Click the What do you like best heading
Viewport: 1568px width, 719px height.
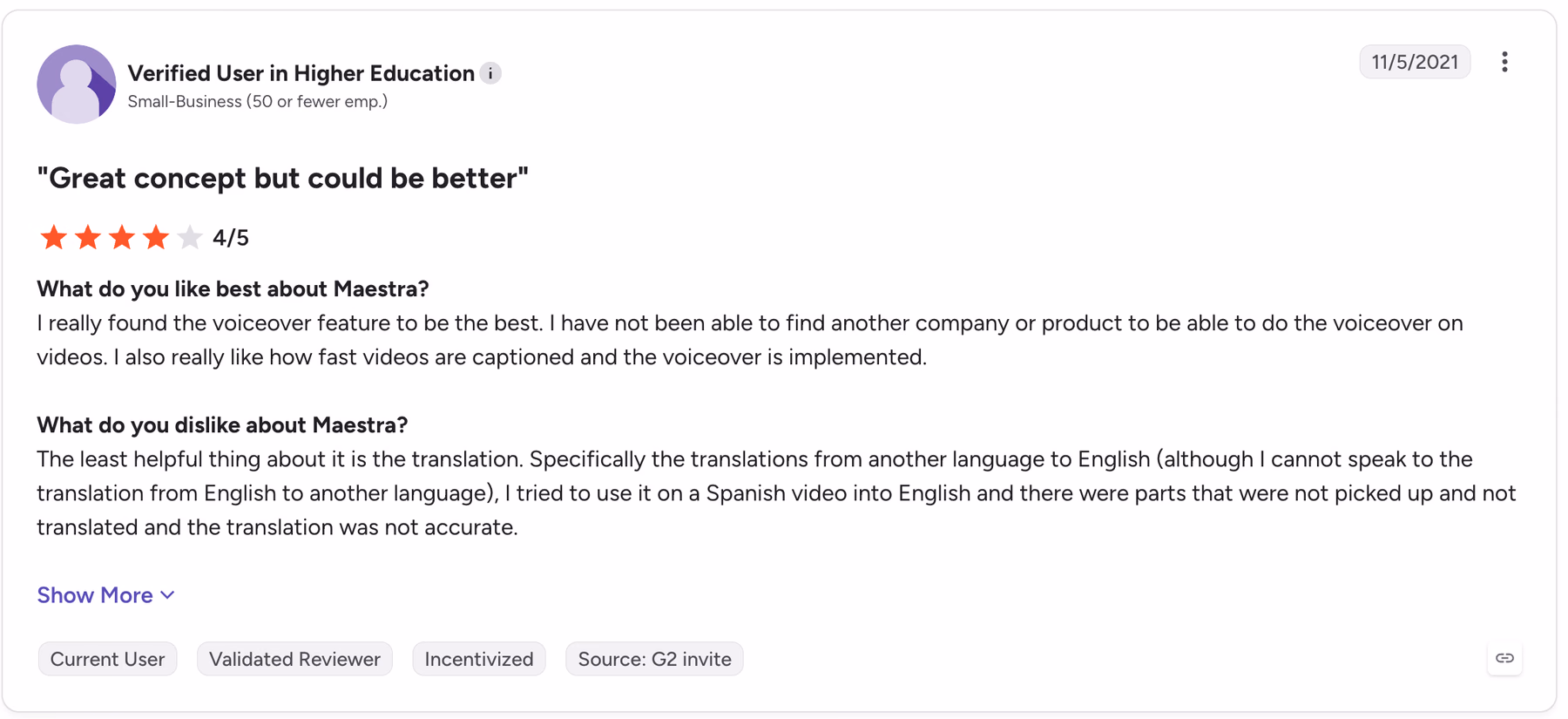pyautogui.click(x=233, y=288)
